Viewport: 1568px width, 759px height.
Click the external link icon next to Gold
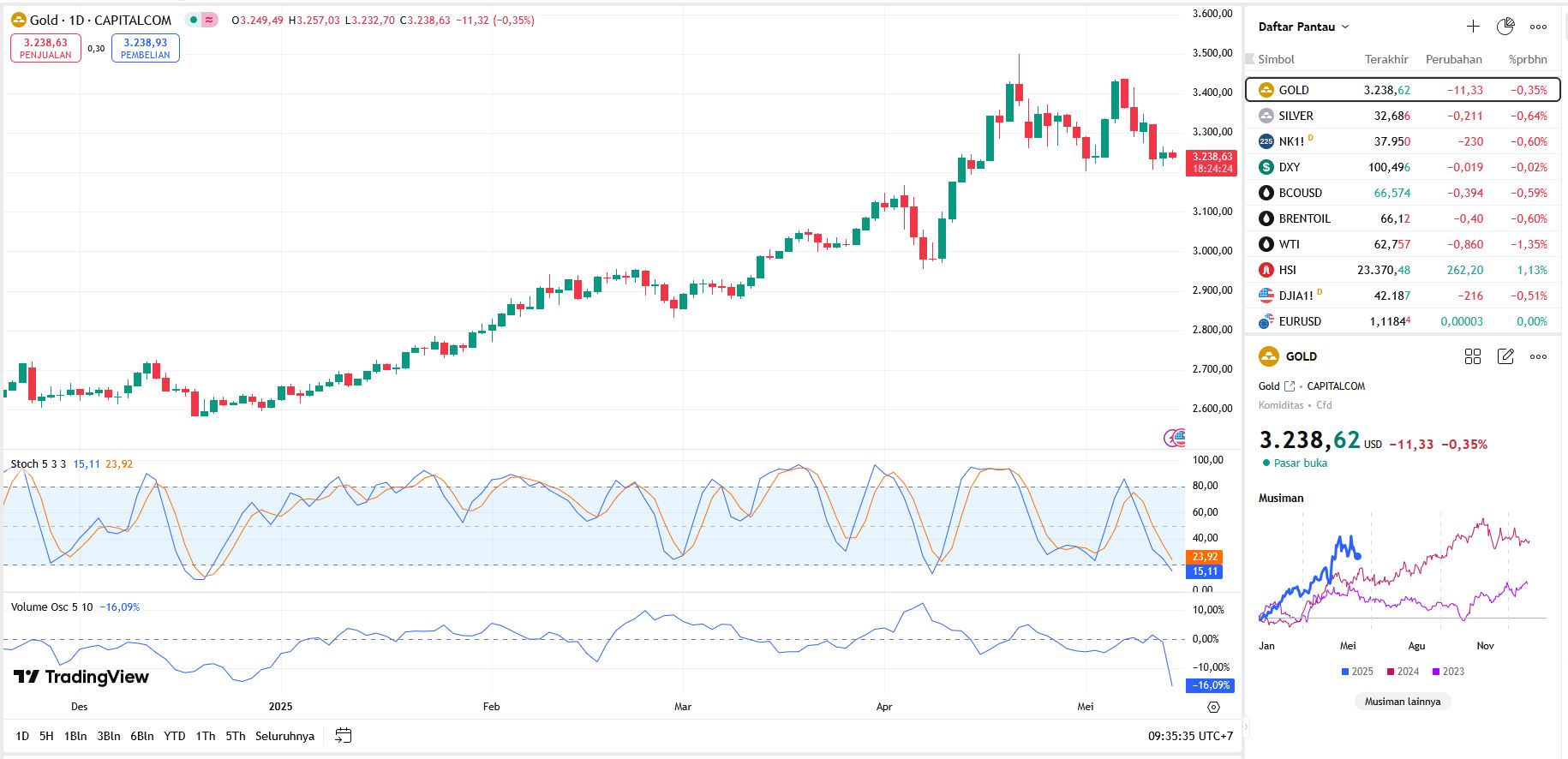point(1290,386)
